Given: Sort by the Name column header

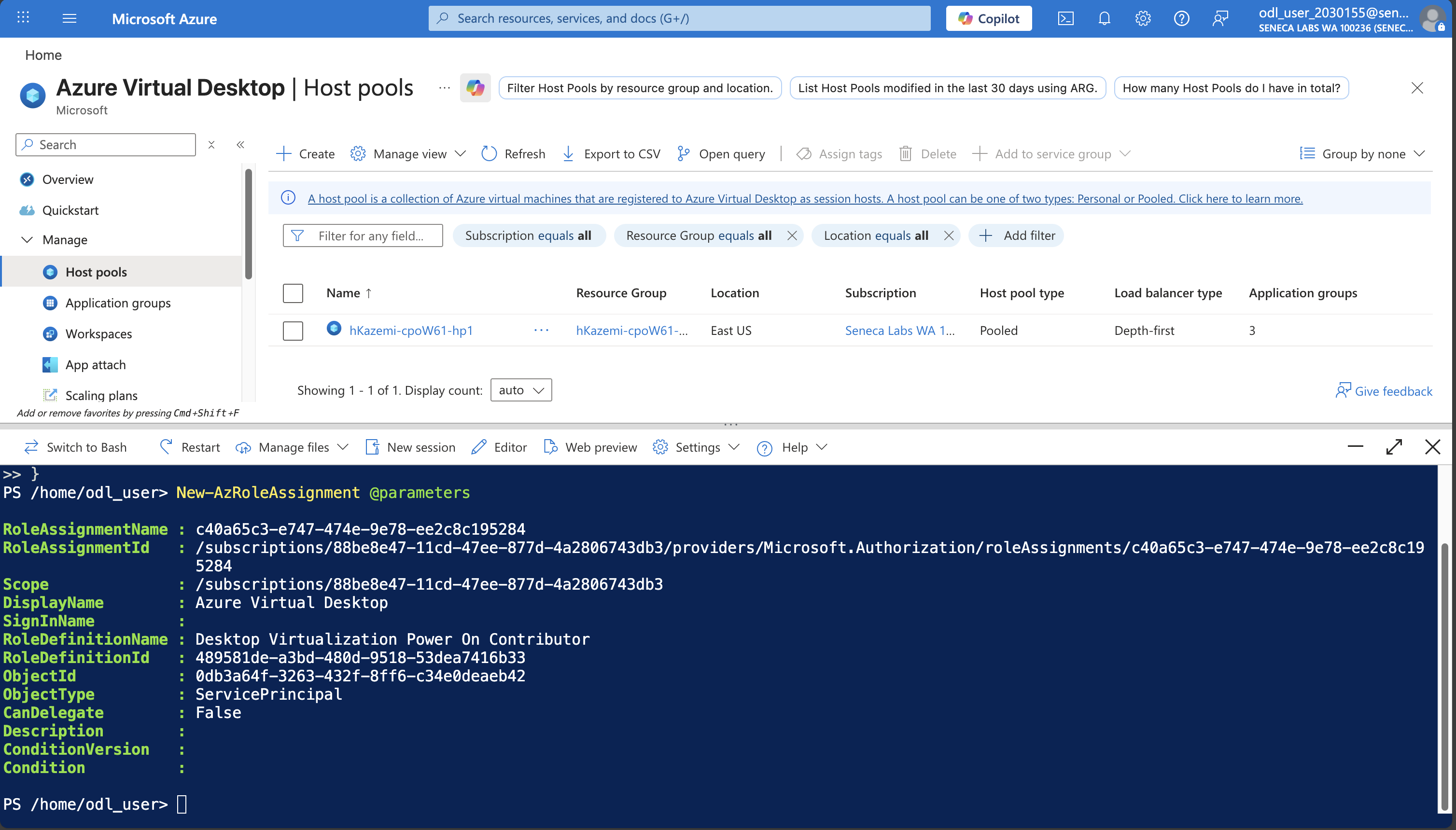Looking at the screenshot, I should tap(349, 293).
